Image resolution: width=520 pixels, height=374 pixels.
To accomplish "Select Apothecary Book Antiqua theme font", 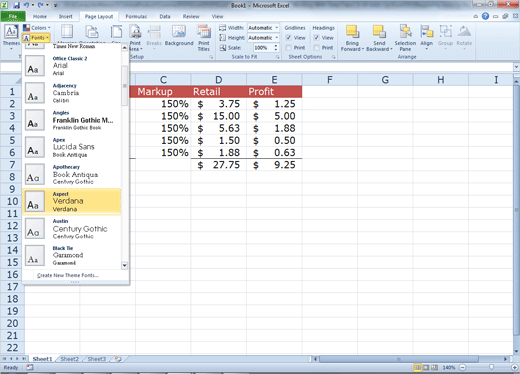I will coord(72,174).
